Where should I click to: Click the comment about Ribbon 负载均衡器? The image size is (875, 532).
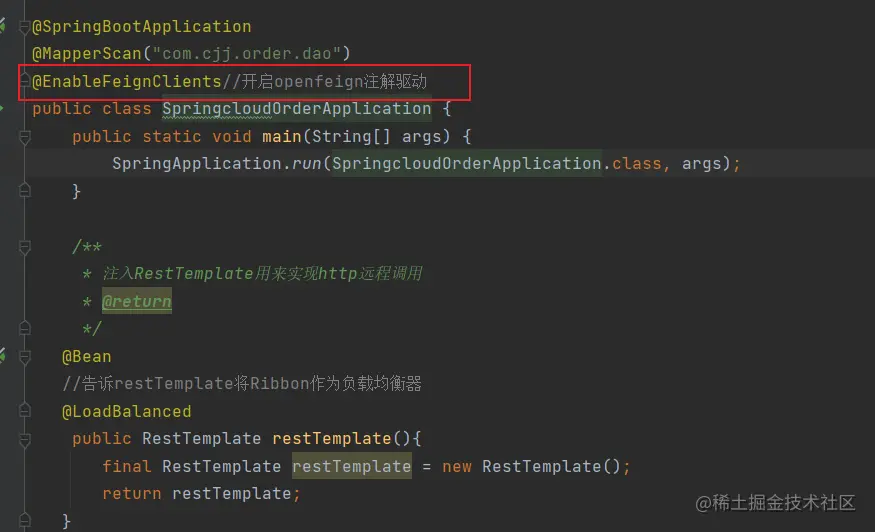(242, 384)
